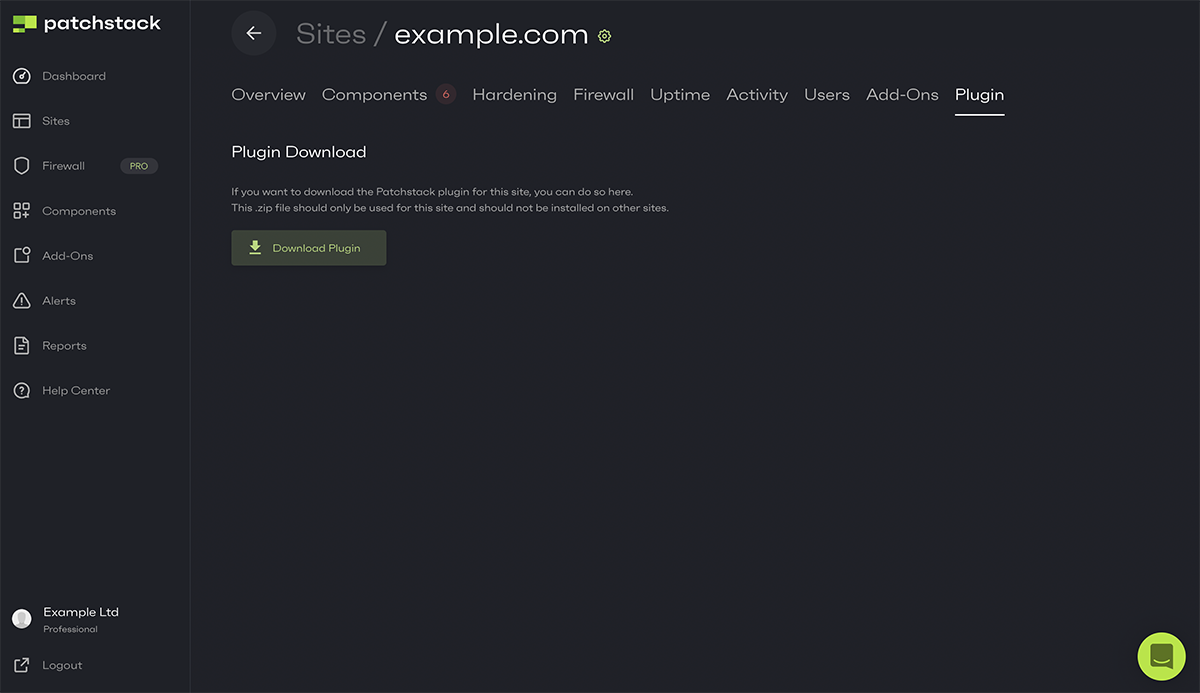Screen dimensions: 1200x693
Task: Click the Sites layout icon in sidebar
Action: (x=21, y=121)
